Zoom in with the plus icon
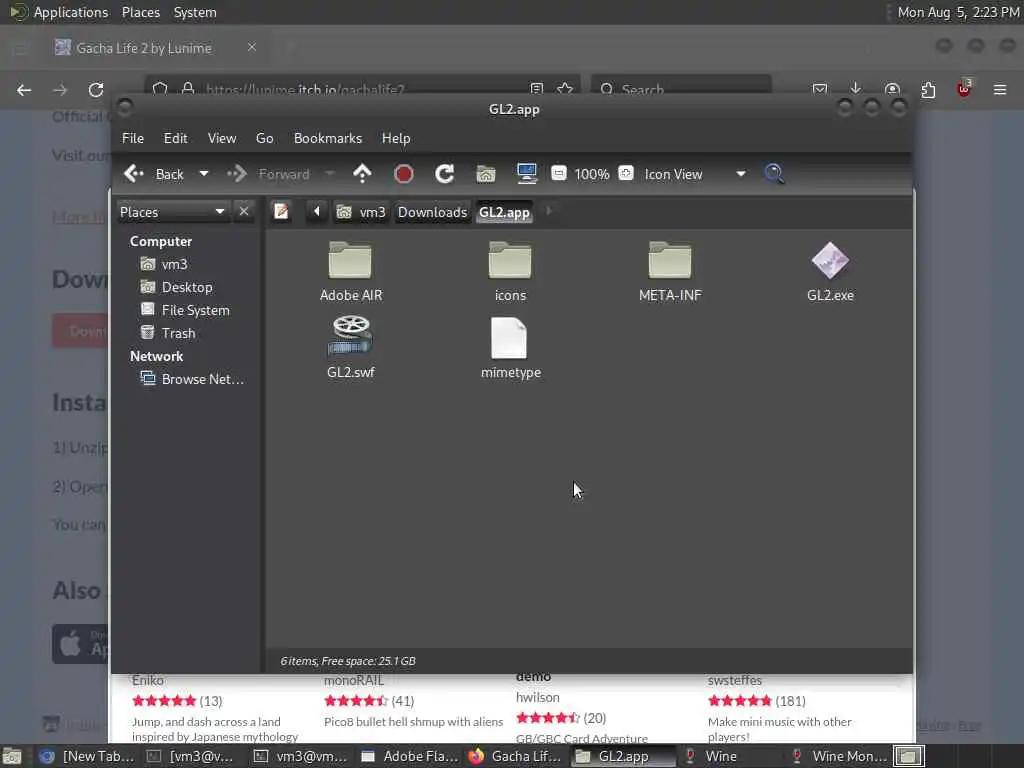Screen dimensions: 1024x768 click(626, 173)
